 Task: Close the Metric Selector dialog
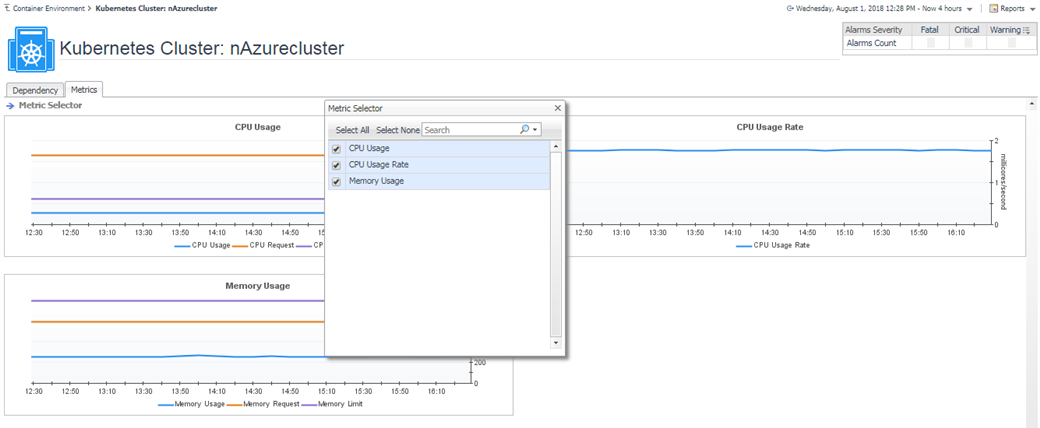pyautogui.click(x=557, y=108)
